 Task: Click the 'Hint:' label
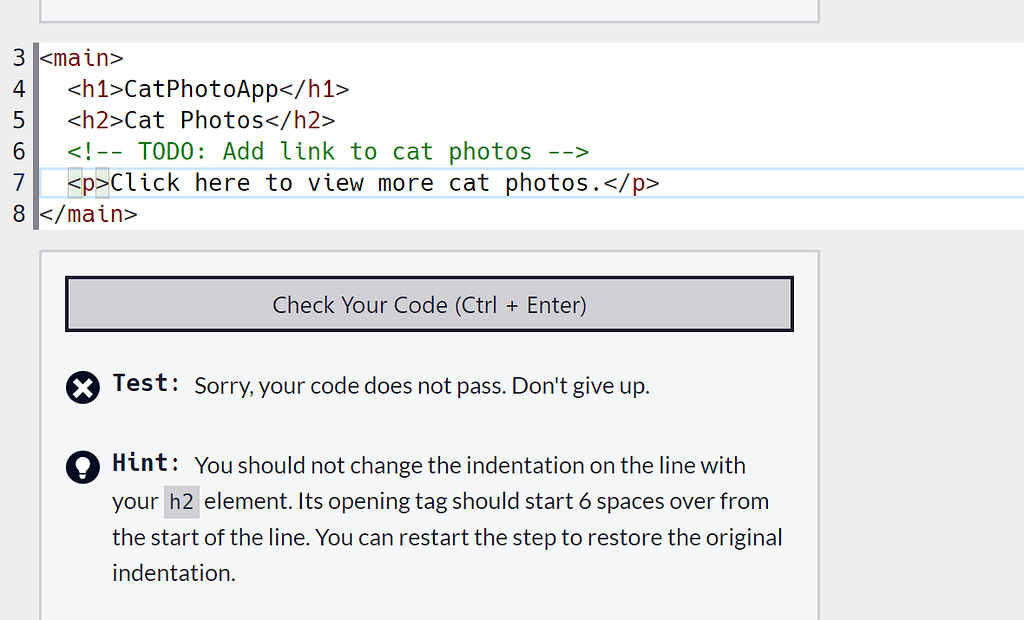click(146, 464)
